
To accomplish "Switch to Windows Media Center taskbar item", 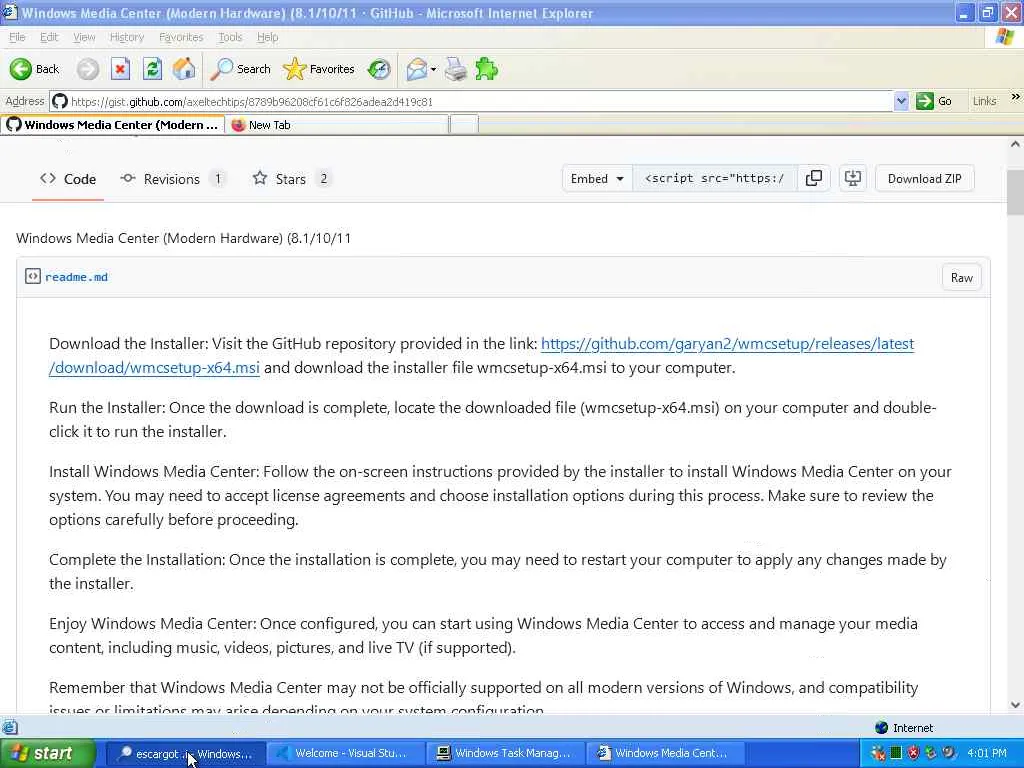I will click(x=665, y=753).
